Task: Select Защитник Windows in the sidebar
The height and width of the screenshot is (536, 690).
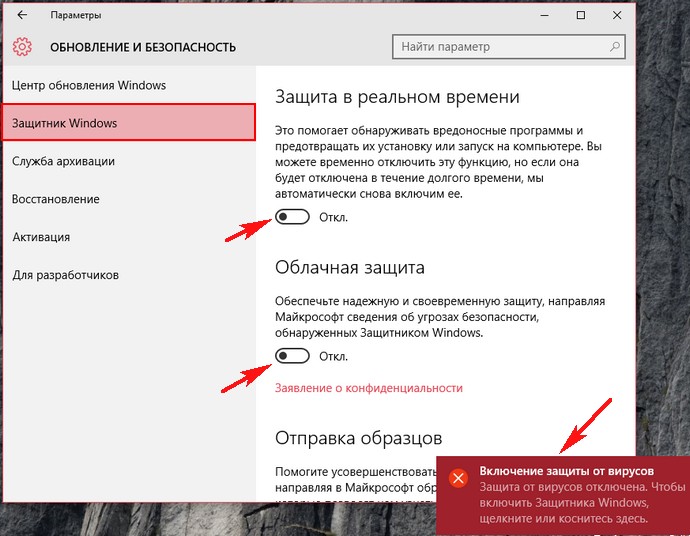Action: tap(65, 123)
